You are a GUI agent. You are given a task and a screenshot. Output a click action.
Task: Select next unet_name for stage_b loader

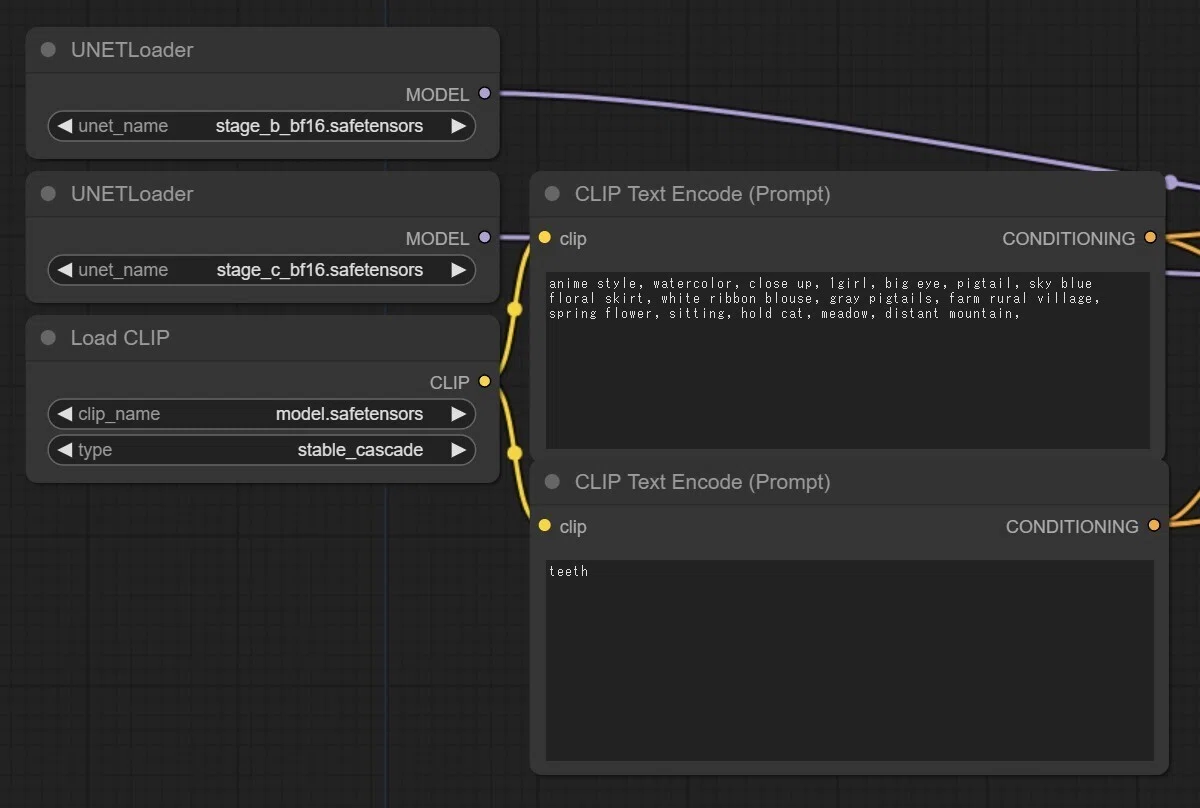(x=458, y=126)
